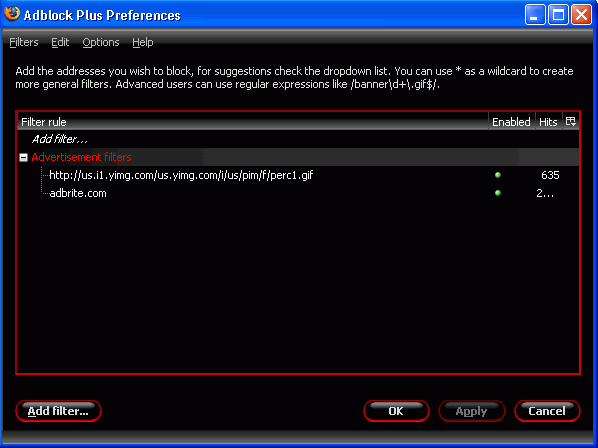598x448 pixels.
Task: Click the column picker icon beside Hits
Action: tap(571, 122)
